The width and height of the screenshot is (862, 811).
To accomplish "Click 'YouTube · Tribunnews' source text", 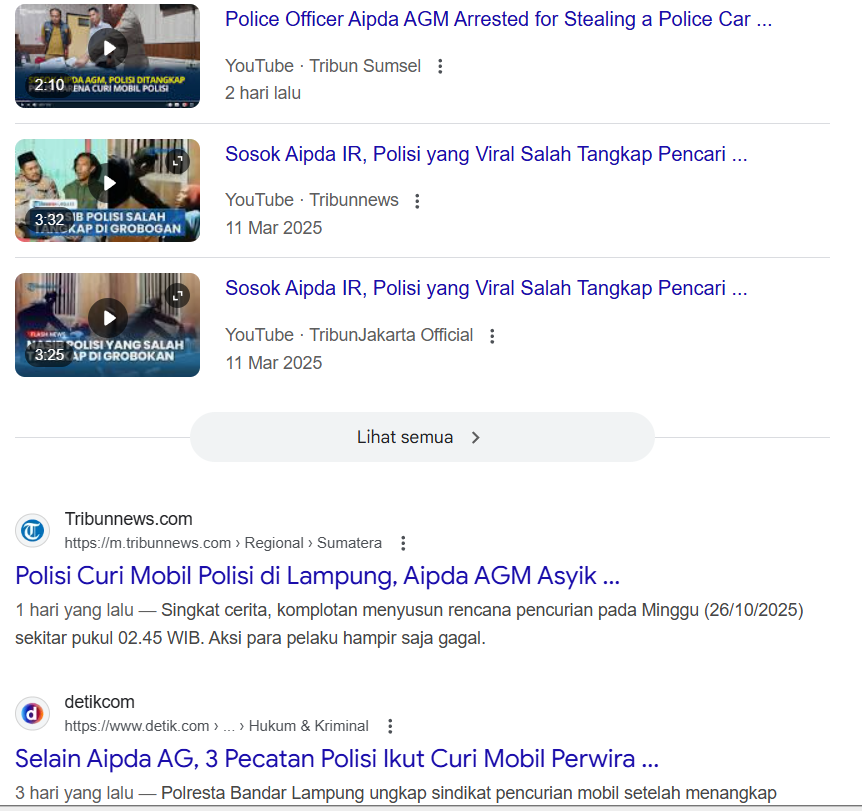I will coord(312,200).
